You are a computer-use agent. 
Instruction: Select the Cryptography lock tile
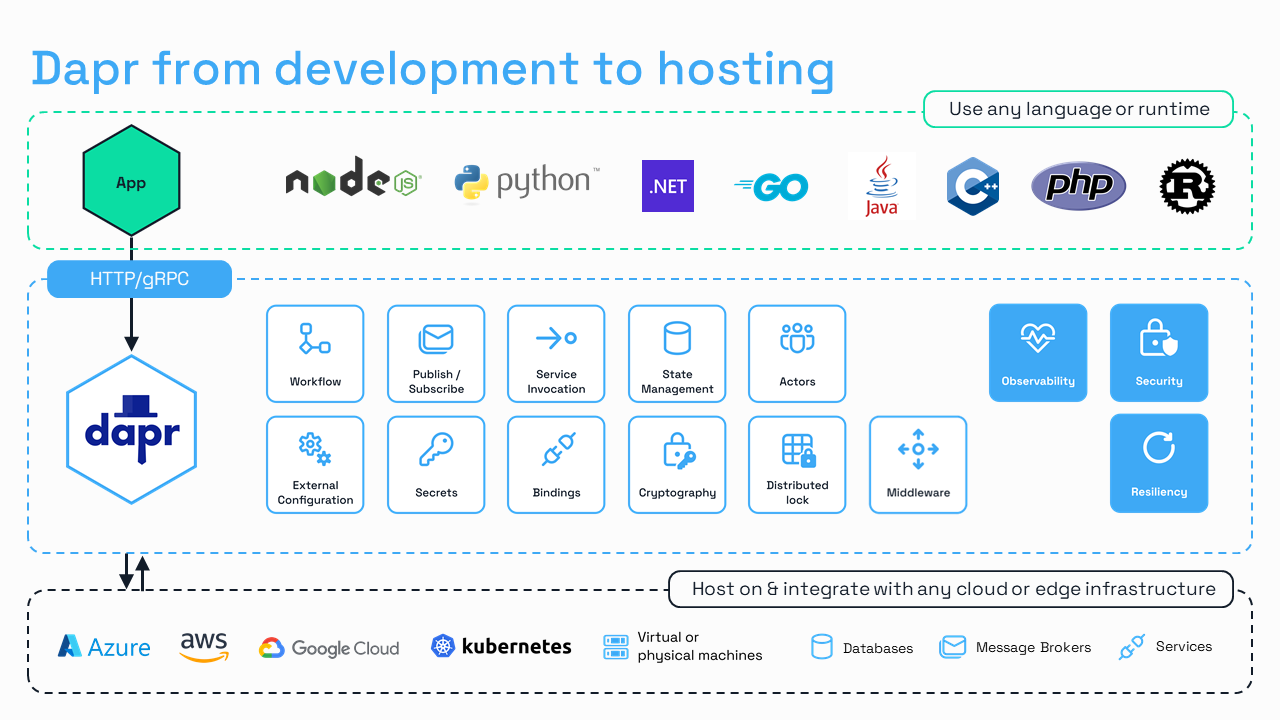pos(677,465)
